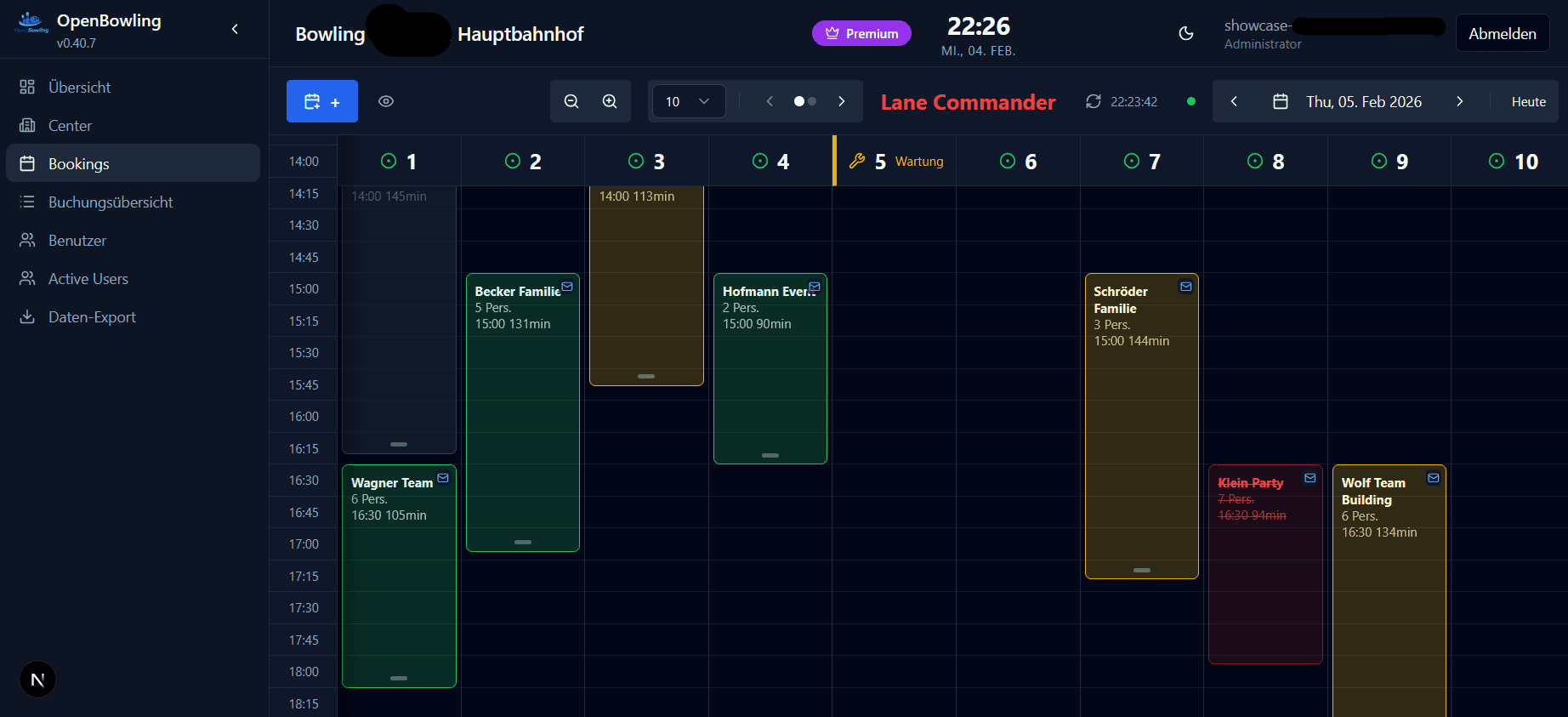This screenshot has height=717, width=1568.
Task: Click the Wartung label on lane 5
Action: (x=919, y=161)
